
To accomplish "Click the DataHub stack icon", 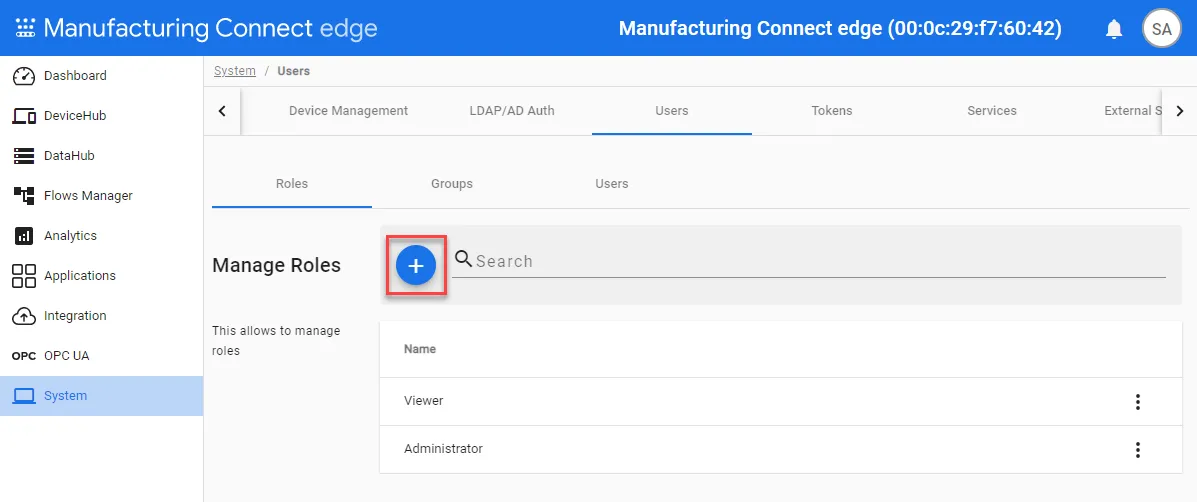I will coord(24,156).
